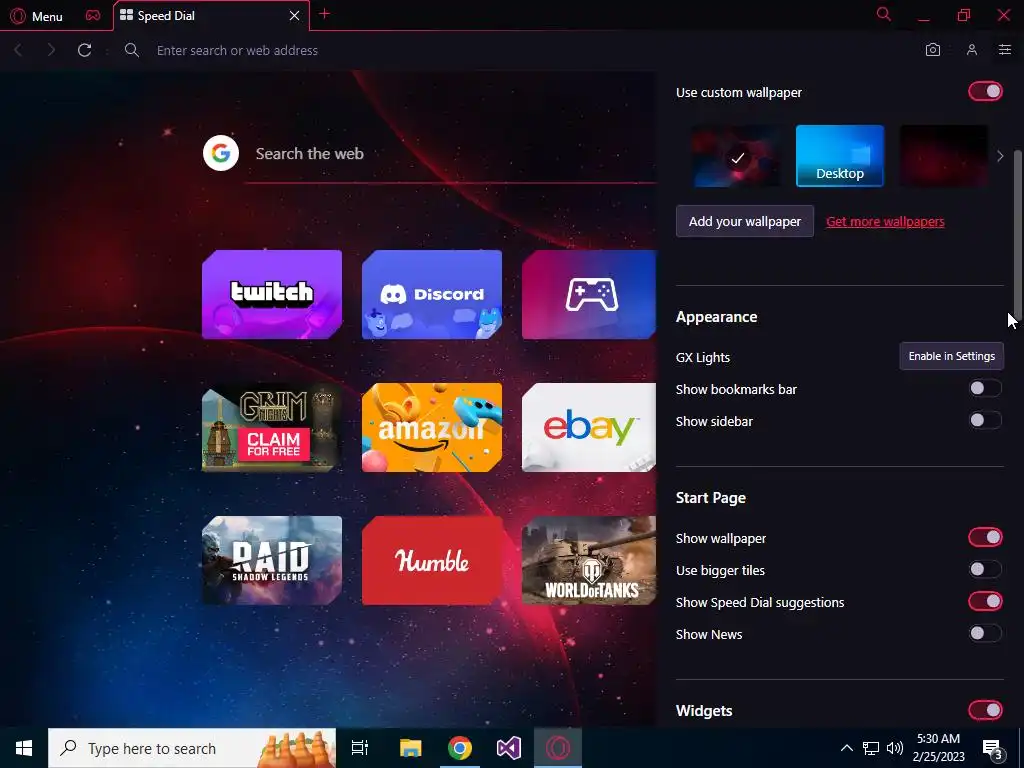Close the Speed Dial tab
Screen dimensions: 1024x768
pos(295,16)
